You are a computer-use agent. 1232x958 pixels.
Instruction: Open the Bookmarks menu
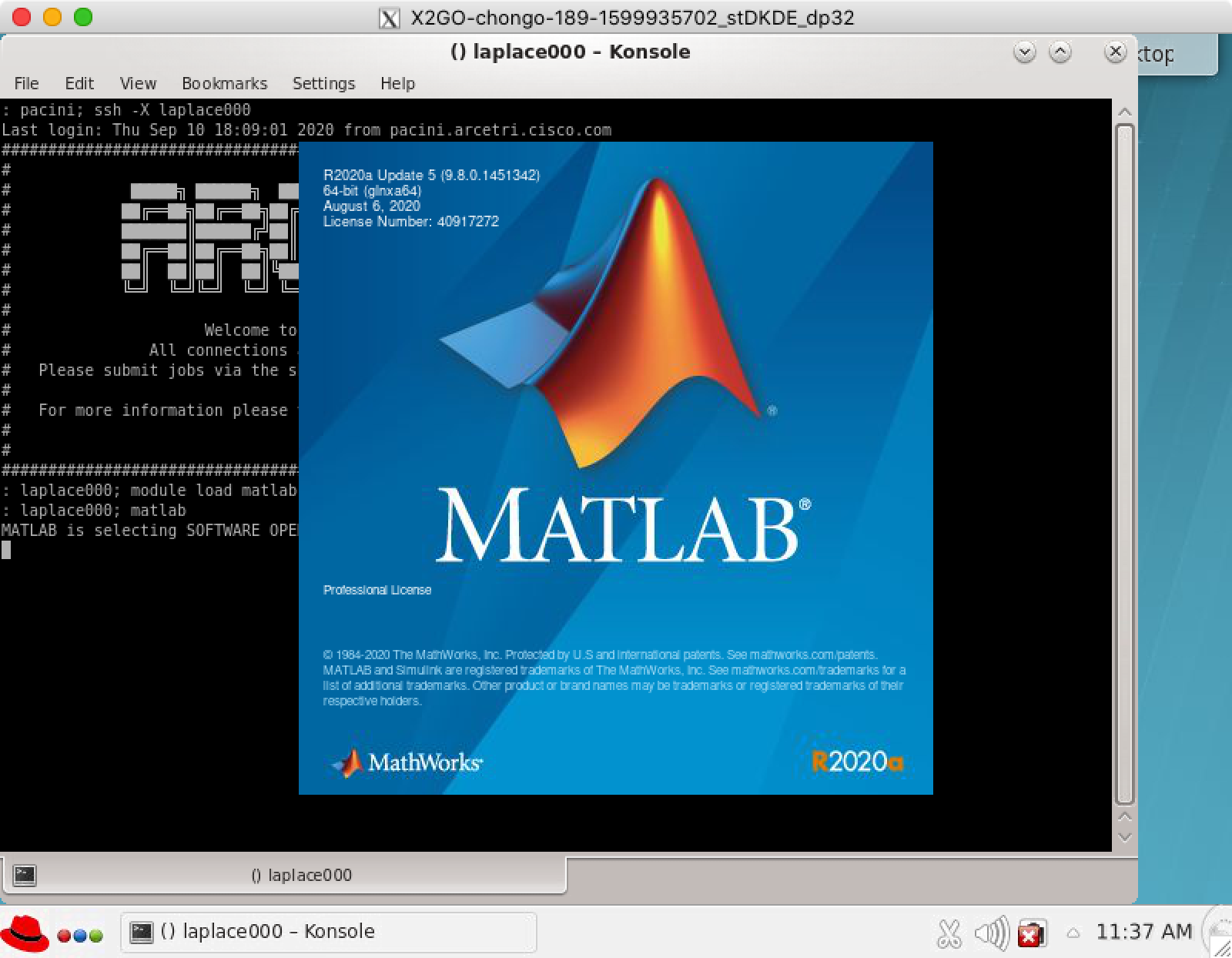point(224,83)
